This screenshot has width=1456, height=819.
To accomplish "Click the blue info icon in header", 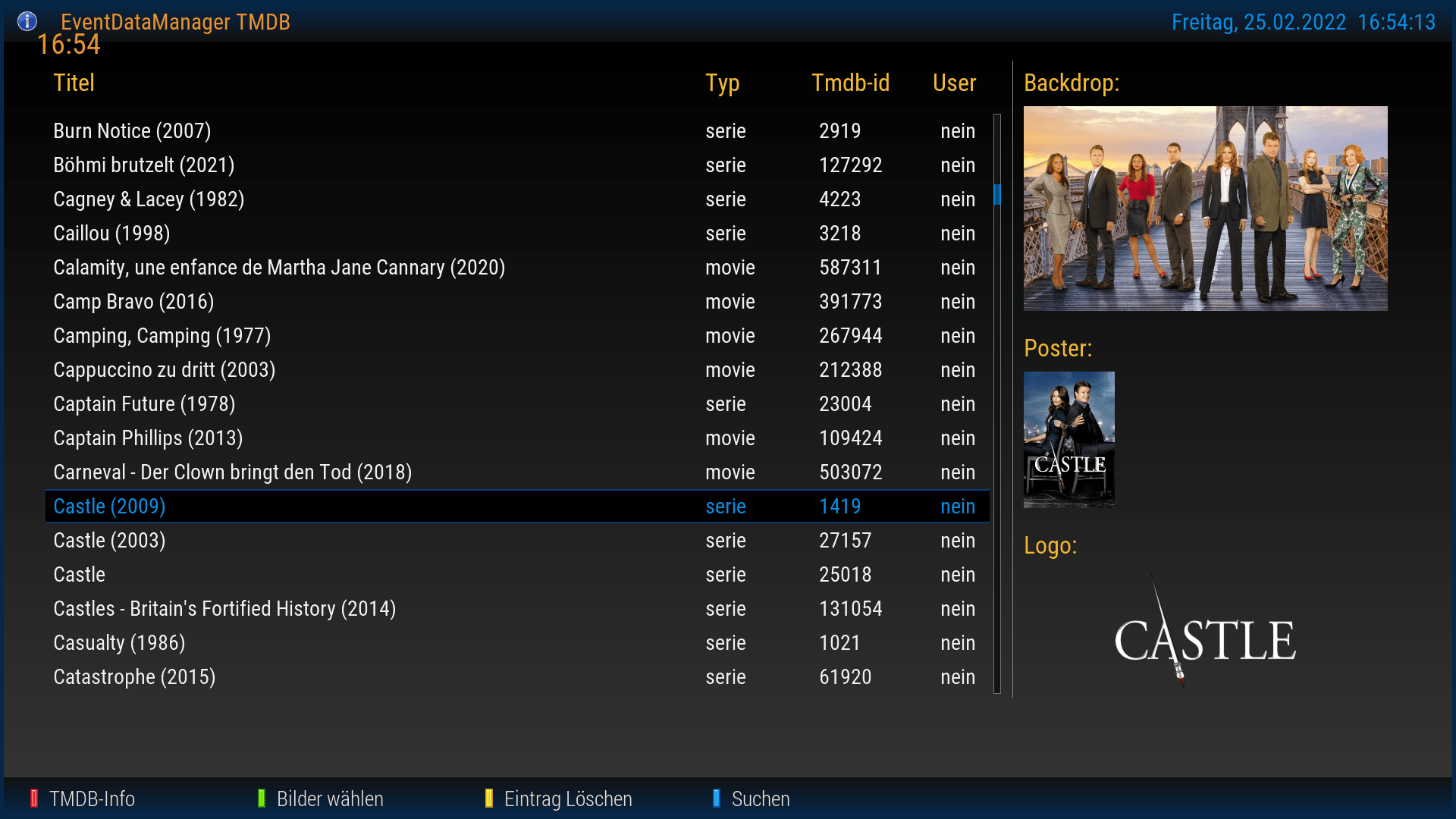I will pyautogui.click(x=27, y=21).
